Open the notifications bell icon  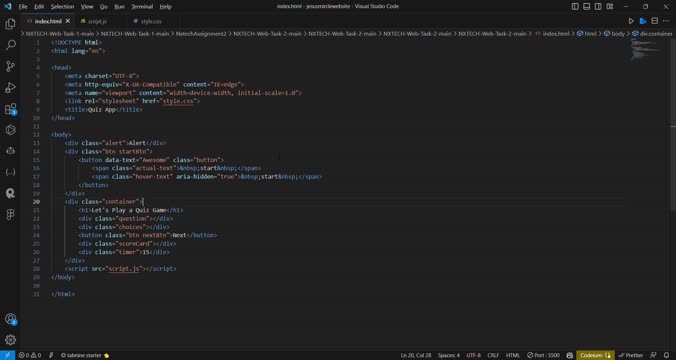pos(667,355)
